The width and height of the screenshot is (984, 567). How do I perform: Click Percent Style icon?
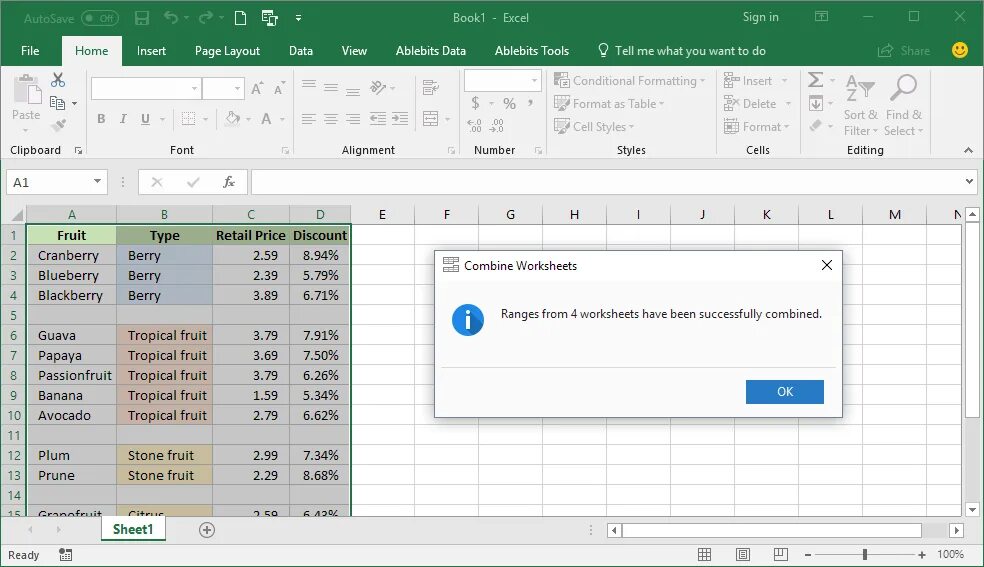(x=510, y=103)
